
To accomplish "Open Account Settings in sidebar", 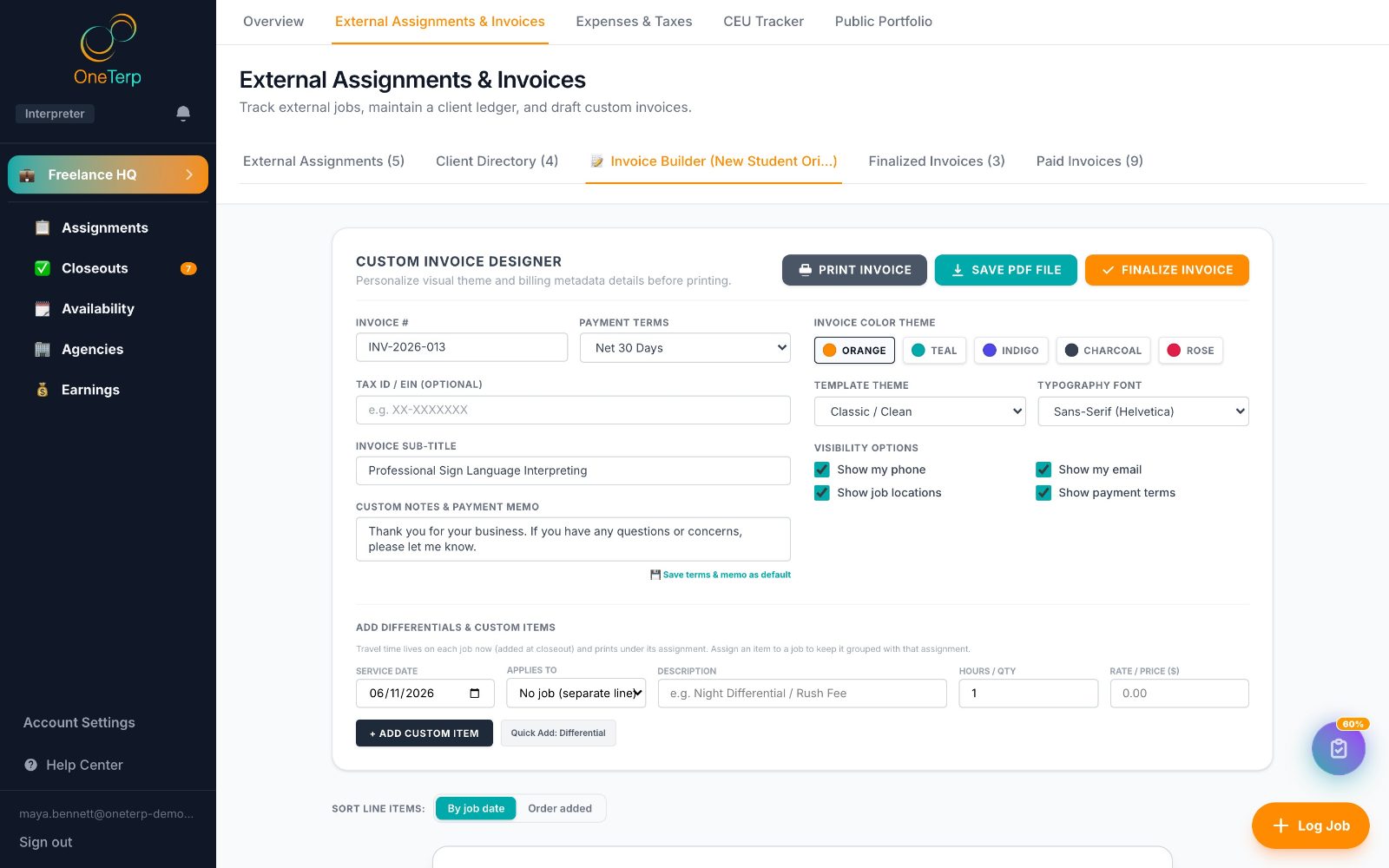I will pos(79,722).
